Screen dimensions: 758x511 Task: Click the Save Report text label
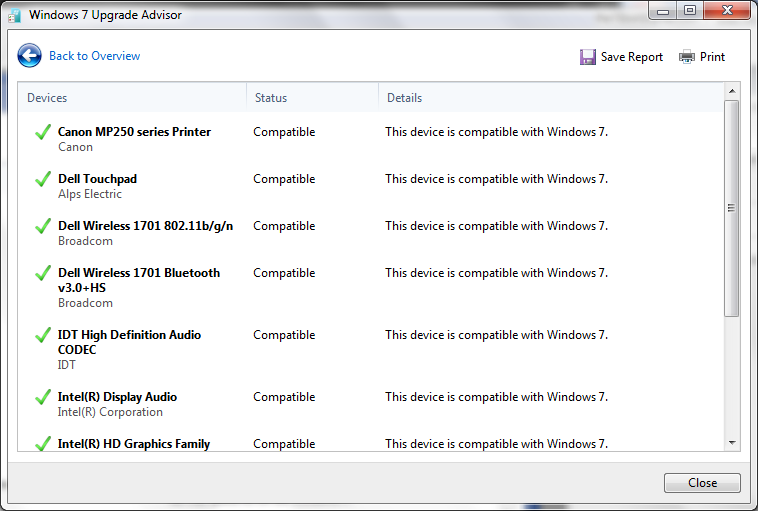tap(631, 57)
